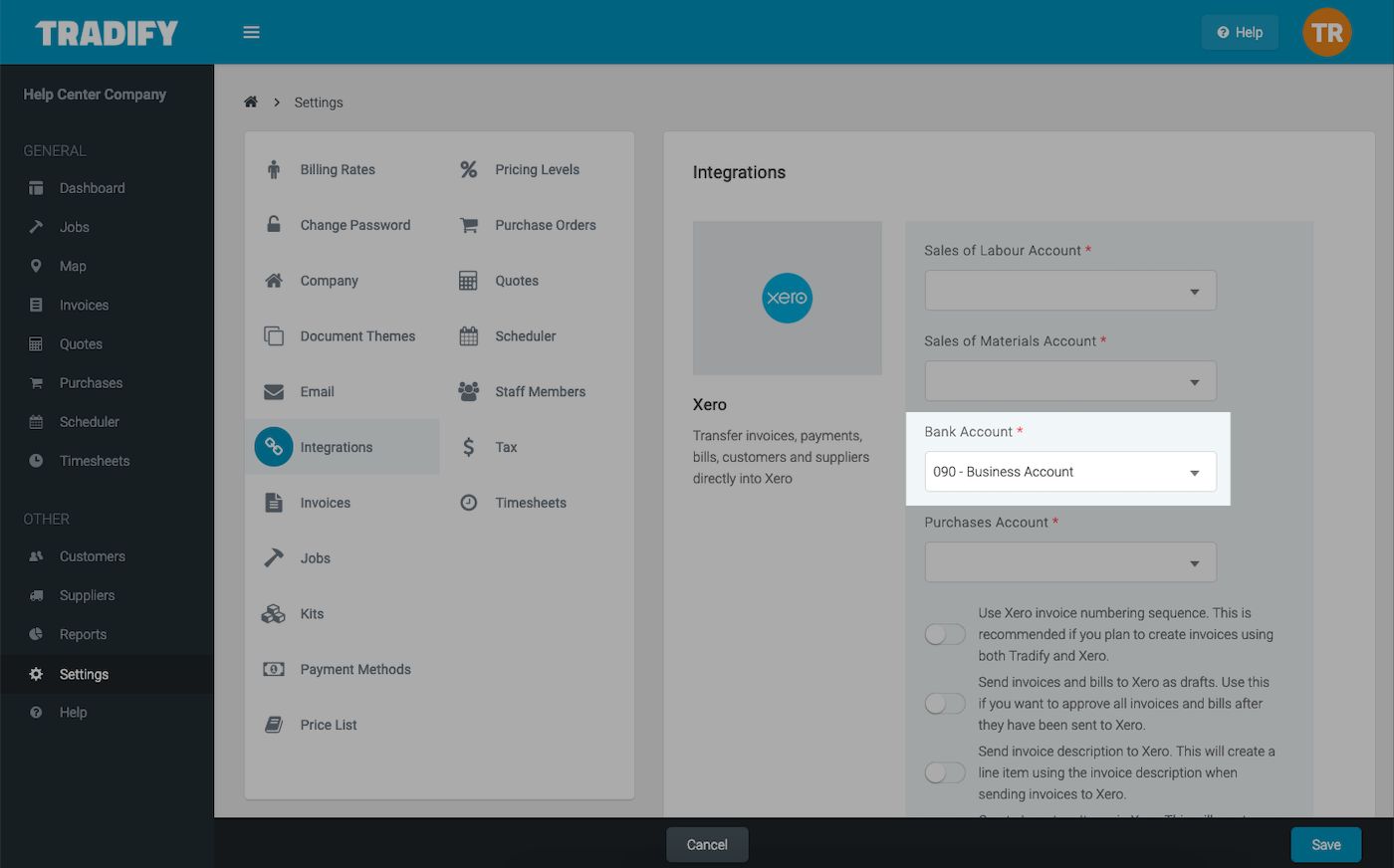This screenshot has height=868, width=1394.
Task: Click the Billing Rates person icon
Action: (x=274, y=169)
